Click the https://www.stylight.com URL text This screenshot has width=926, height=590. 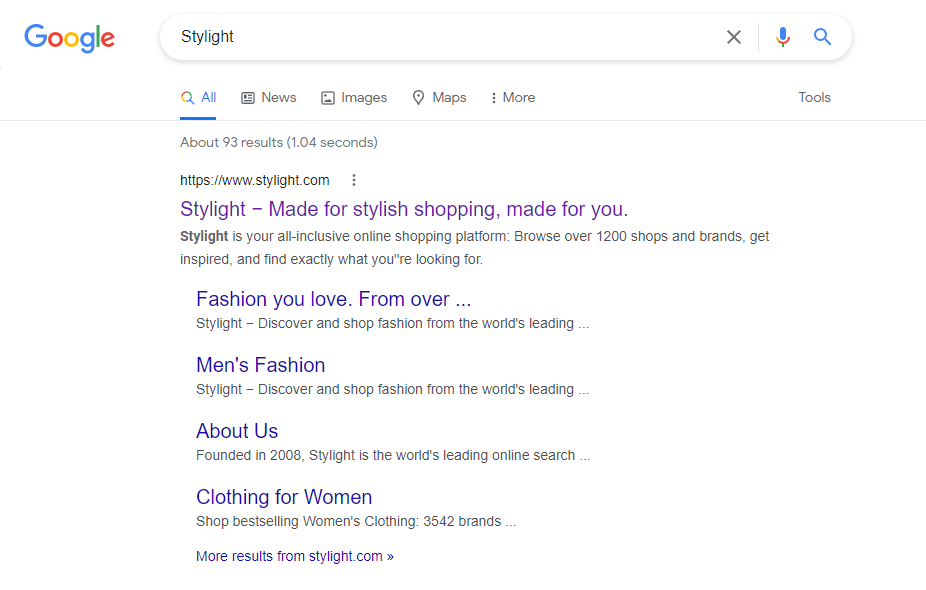pos(255,180)
